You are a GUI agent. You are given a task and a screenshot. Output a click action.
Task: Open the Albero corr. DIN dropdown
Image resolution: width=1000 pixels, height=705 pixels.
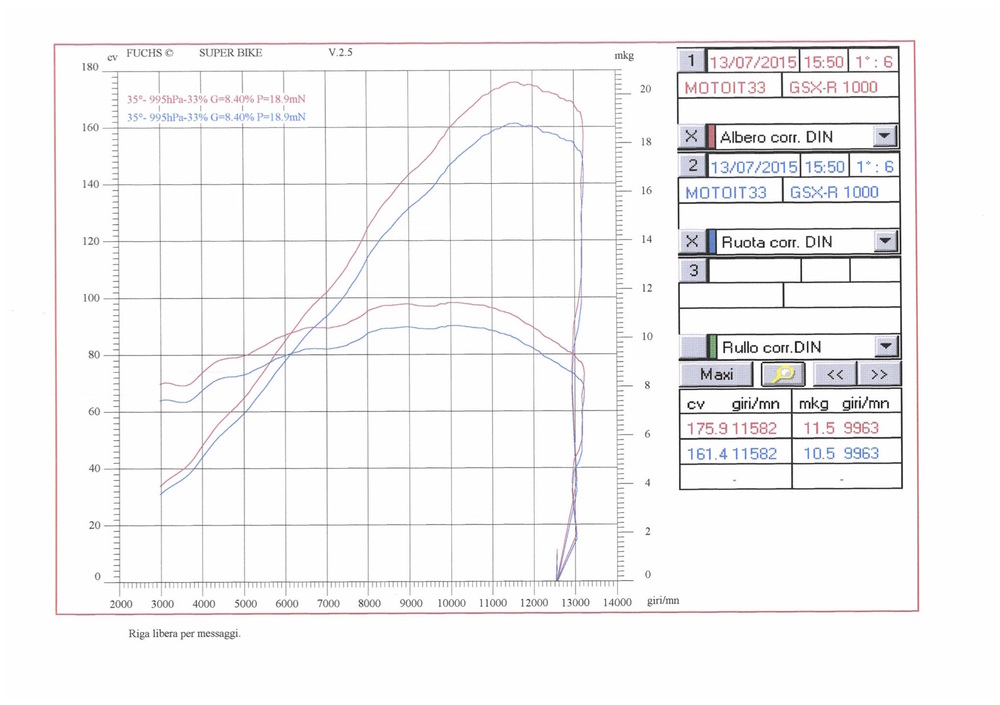(885, 136)
